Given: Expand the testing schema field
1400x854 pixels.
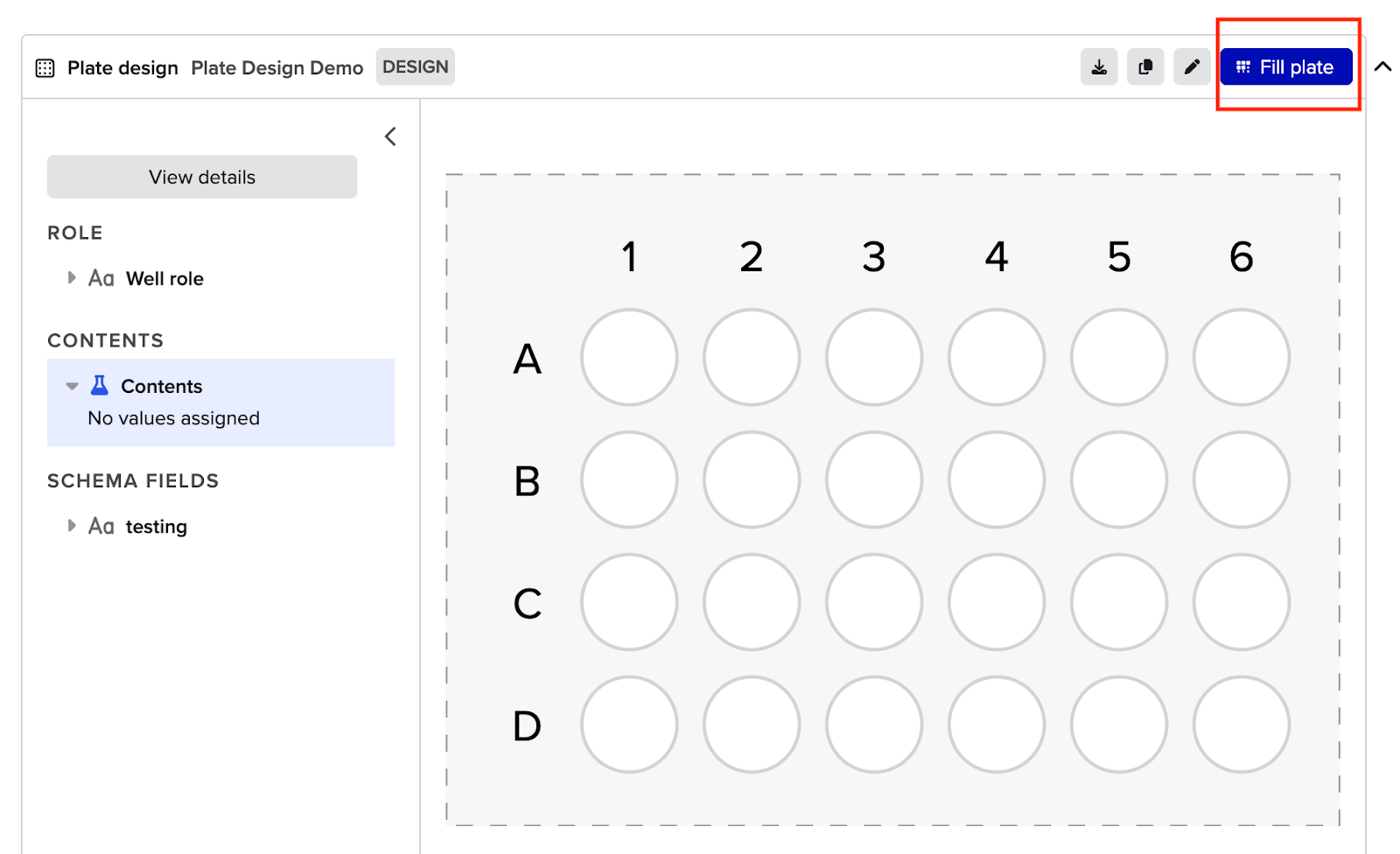Looking at the screenshot, I should coord(72,526).
